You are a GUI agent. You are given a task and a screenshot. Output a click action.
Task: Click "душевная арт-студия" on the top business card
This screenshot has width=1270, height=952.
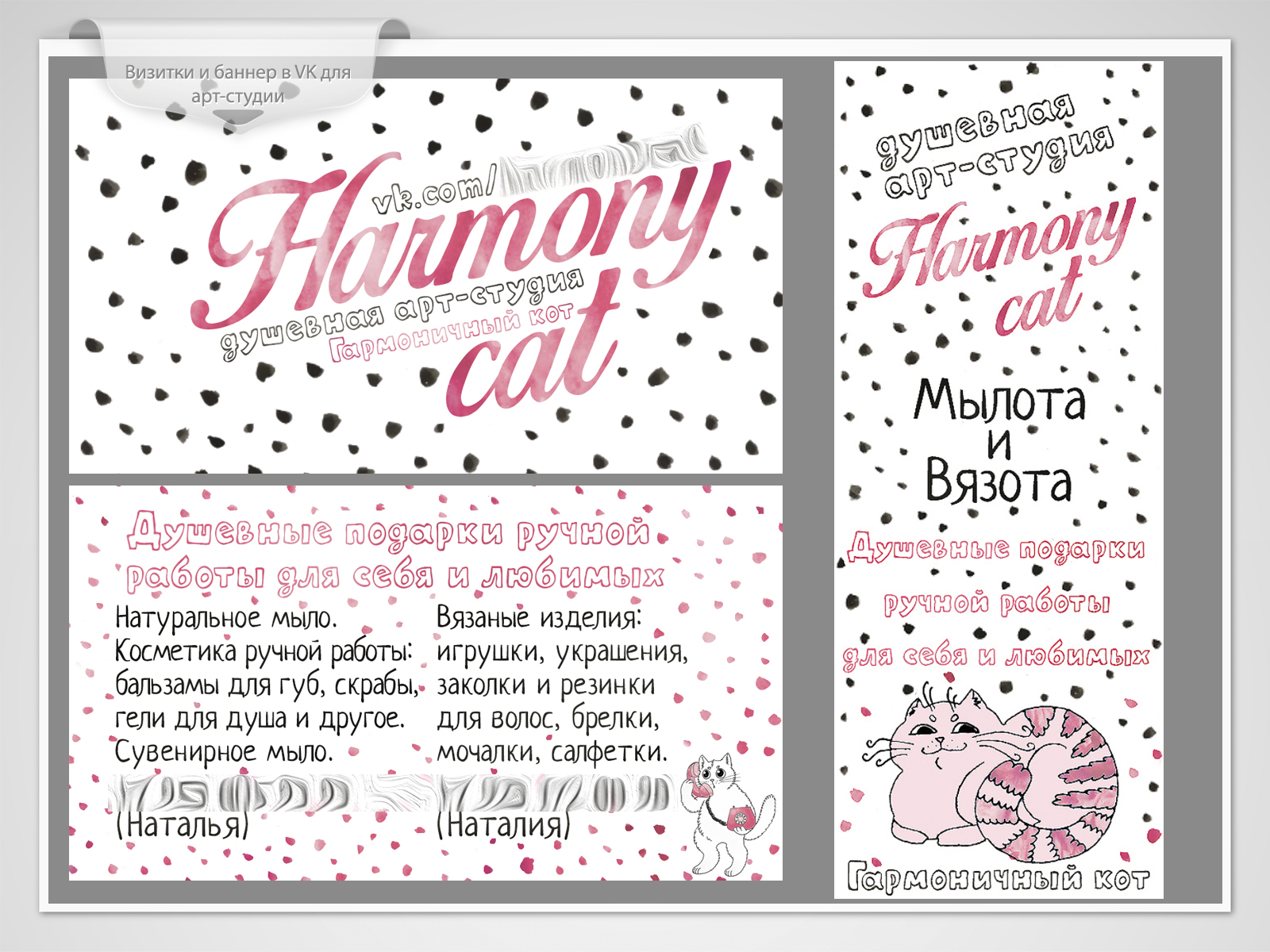coord(402,314)
